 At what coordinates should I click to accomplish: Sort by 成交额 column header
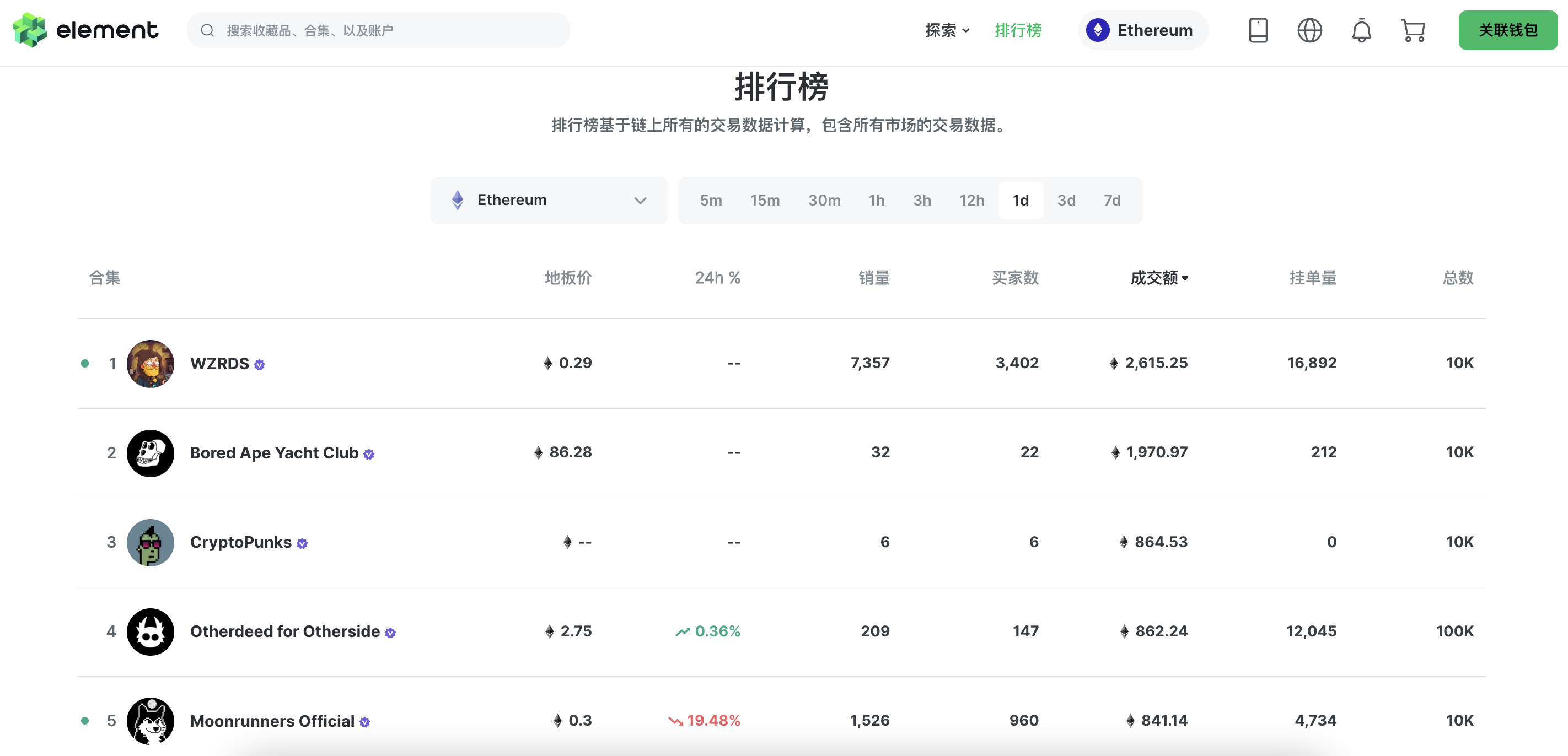pyautogui.click(x=1159, y=278)
